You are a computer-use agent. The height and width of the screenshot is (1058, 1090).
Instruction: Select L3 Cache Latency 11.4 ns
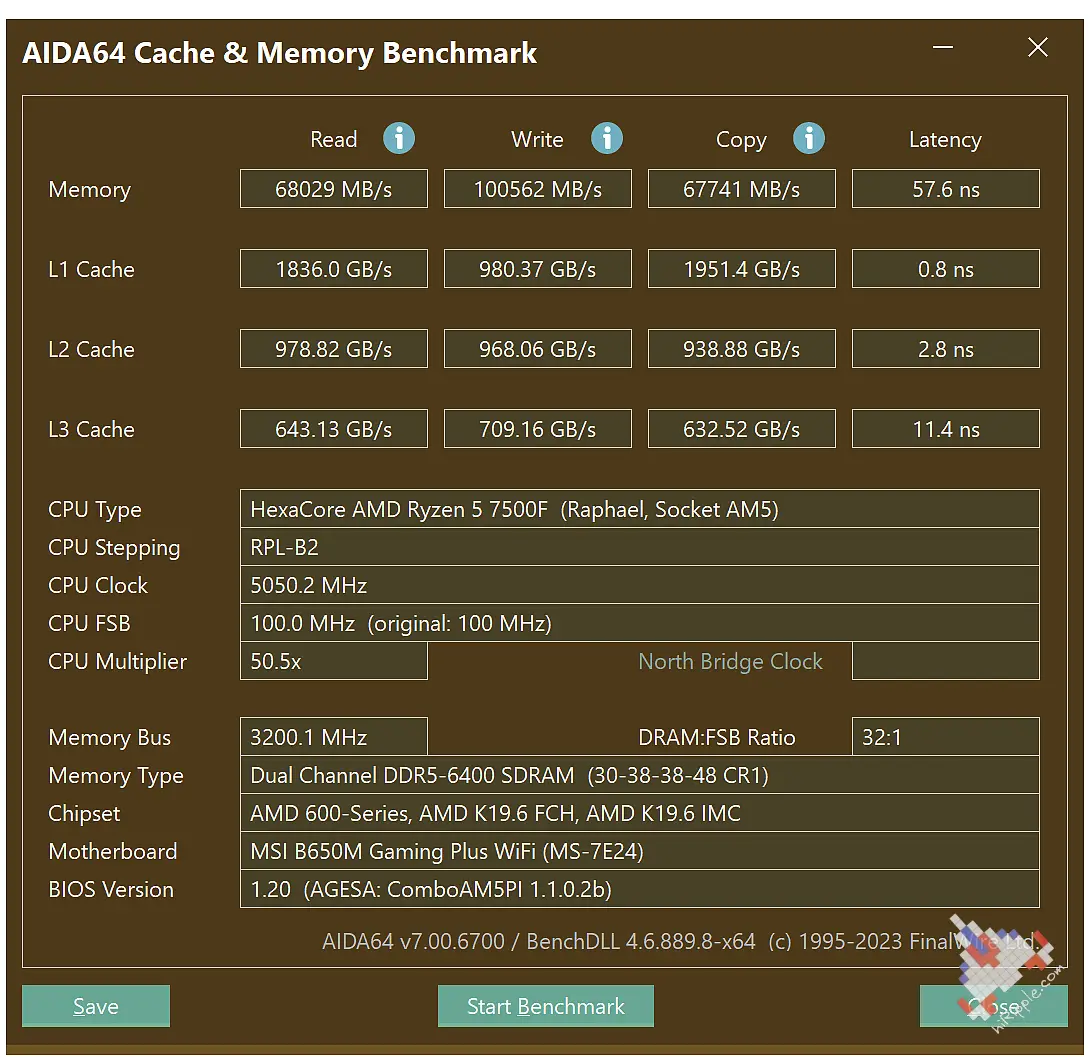[946, 428]
